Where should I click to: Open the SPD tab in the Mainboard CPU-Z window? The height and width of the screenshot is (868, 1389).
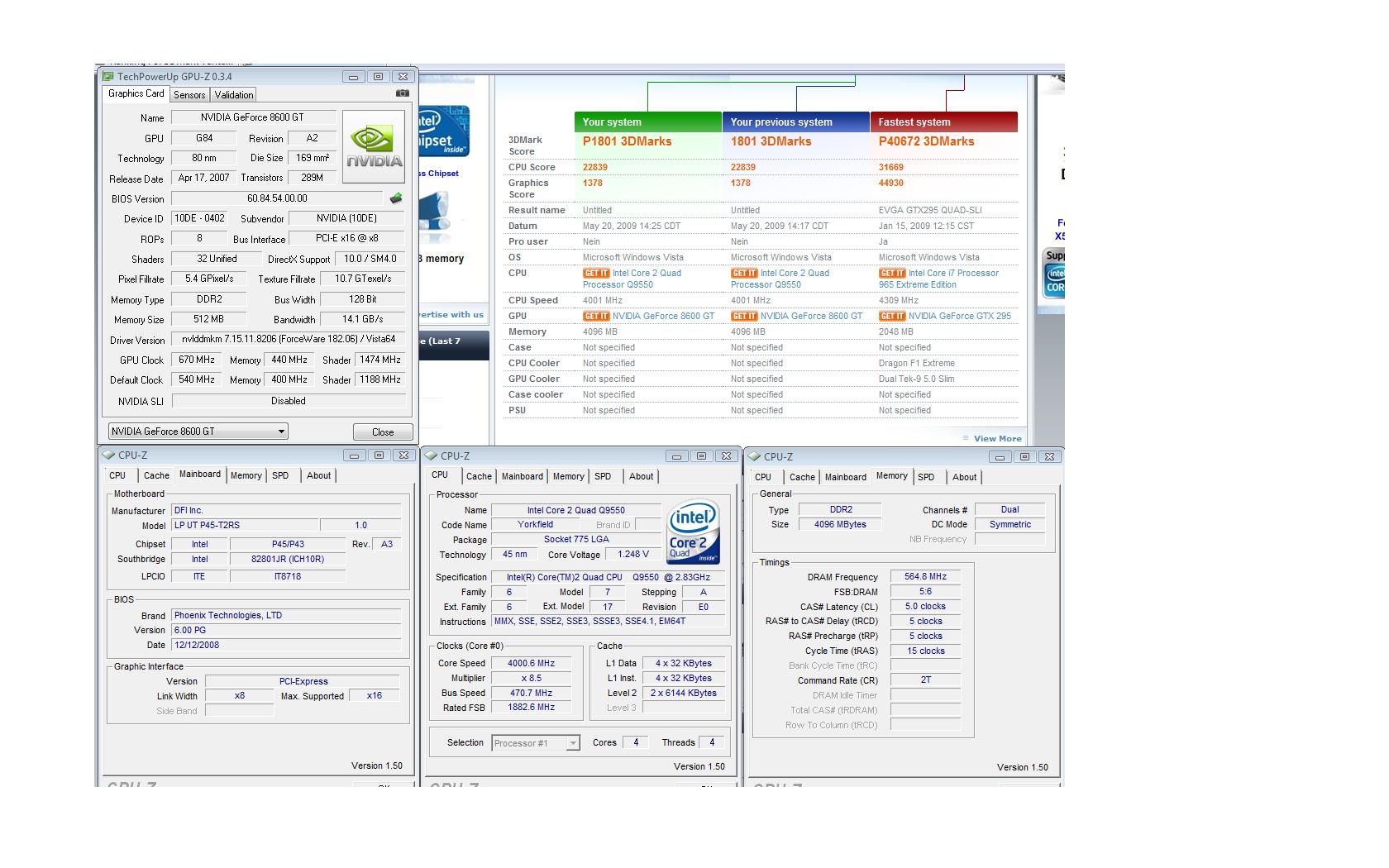(x=280, y=475)
